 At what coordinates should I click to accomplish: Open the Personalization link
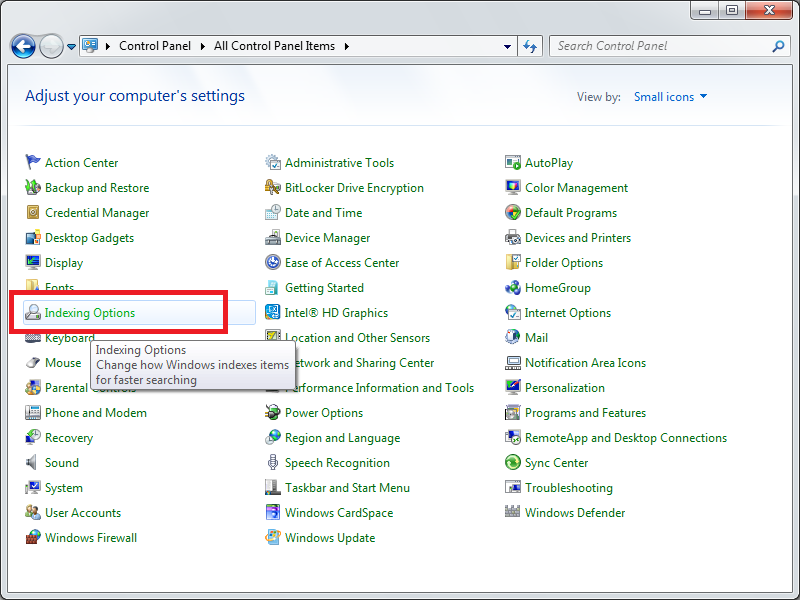tap(565, 388)
